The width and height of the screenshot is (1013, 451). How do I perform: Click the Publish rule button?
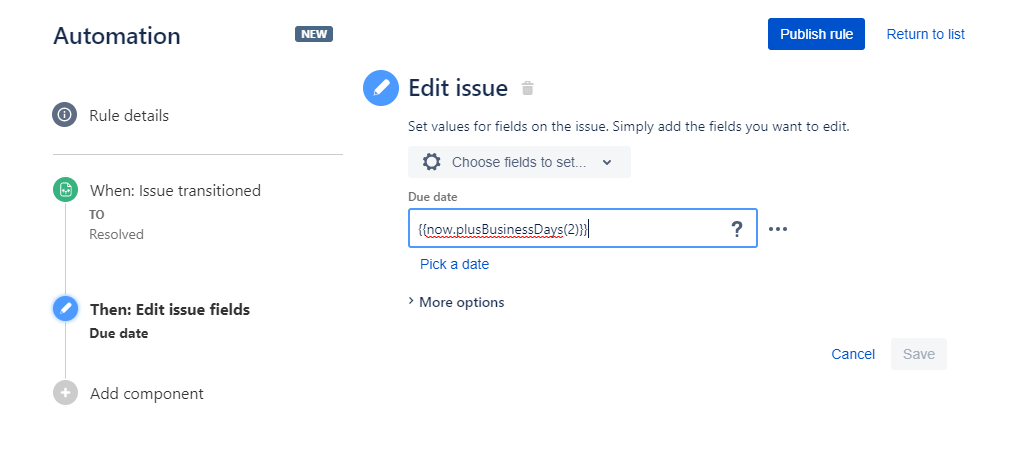click(817, 34)
